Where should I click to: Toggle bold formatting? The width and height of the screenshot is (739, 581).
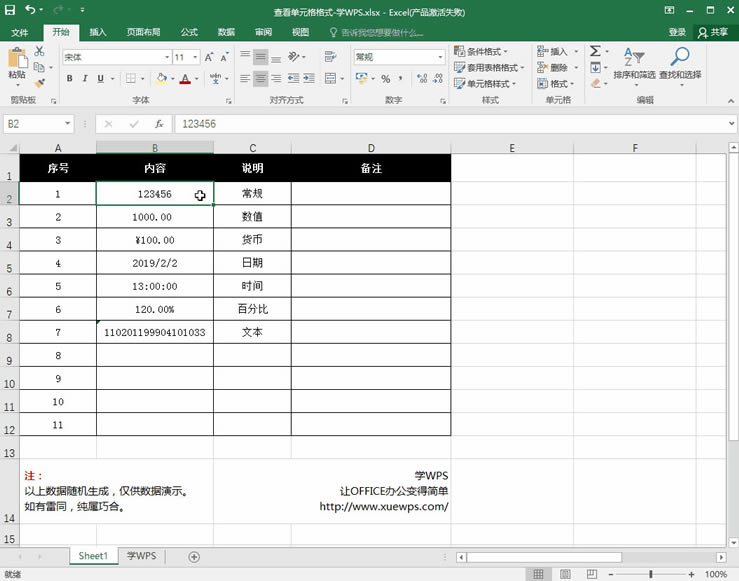tap(69, 79)
